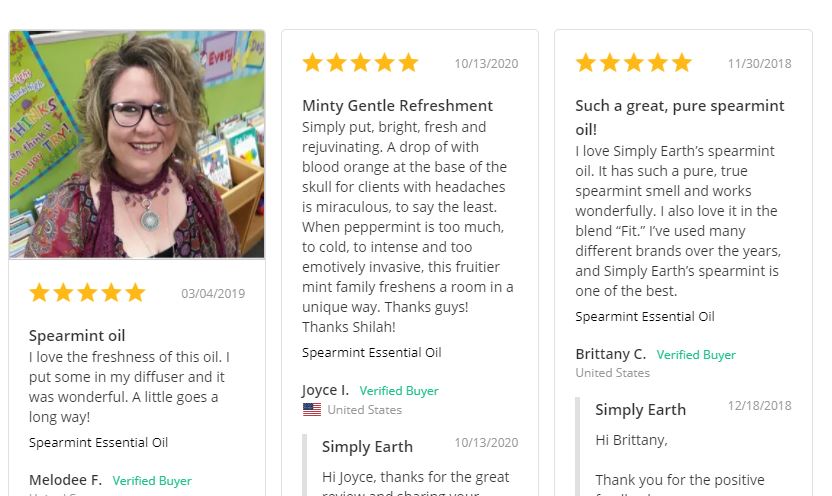Open 'Such a great, pure spearmint oil!' title
Screen dimensions: 832x496
tap(680, 117)
